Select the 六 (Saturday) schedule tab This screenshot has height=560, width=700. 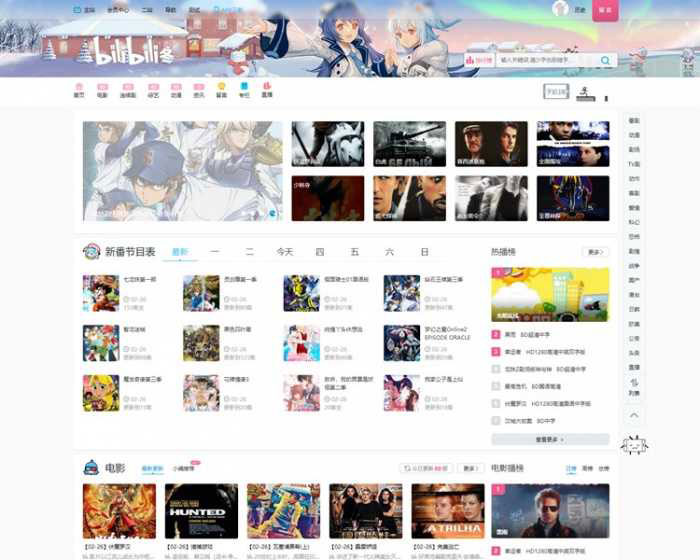[389, 252]
